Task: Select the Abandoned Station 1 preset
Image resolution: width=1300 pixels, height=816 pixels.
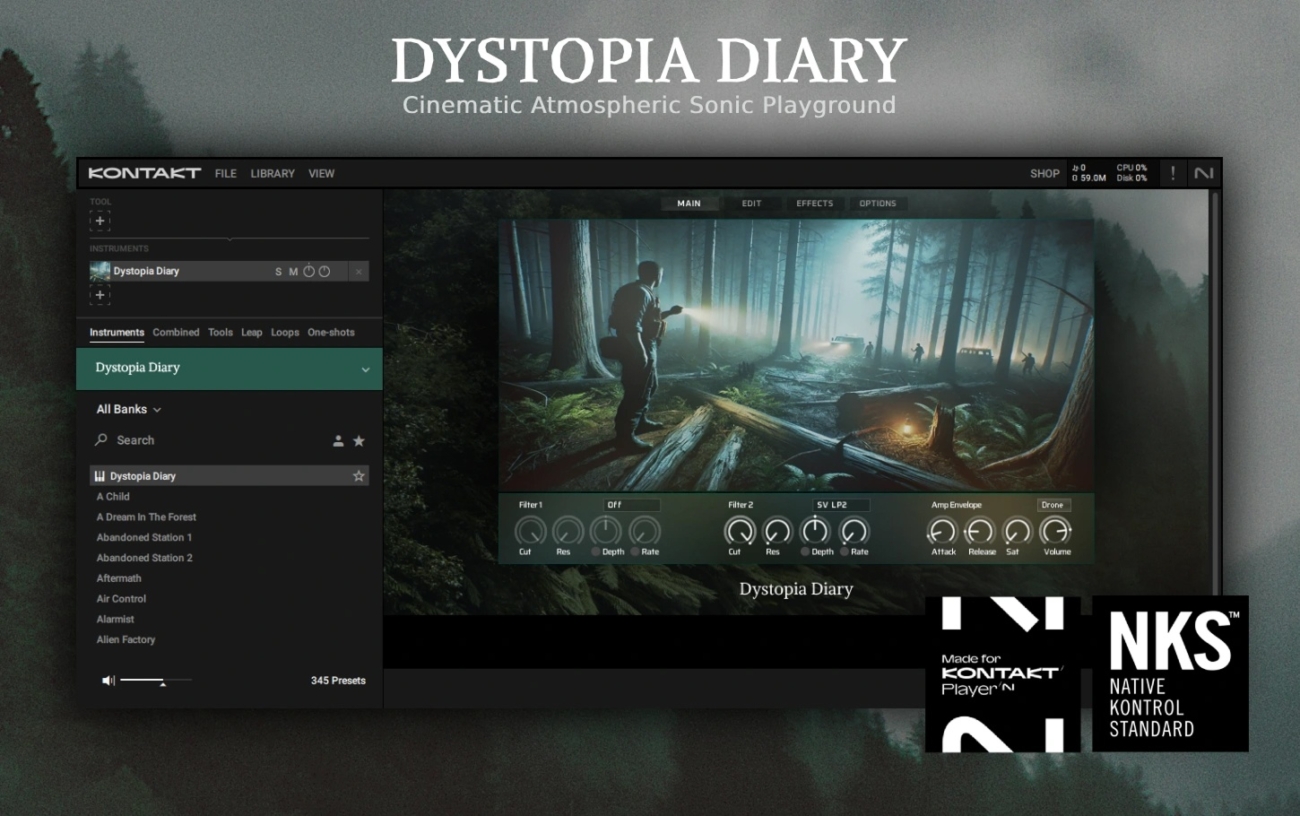Action: point(144,538)
